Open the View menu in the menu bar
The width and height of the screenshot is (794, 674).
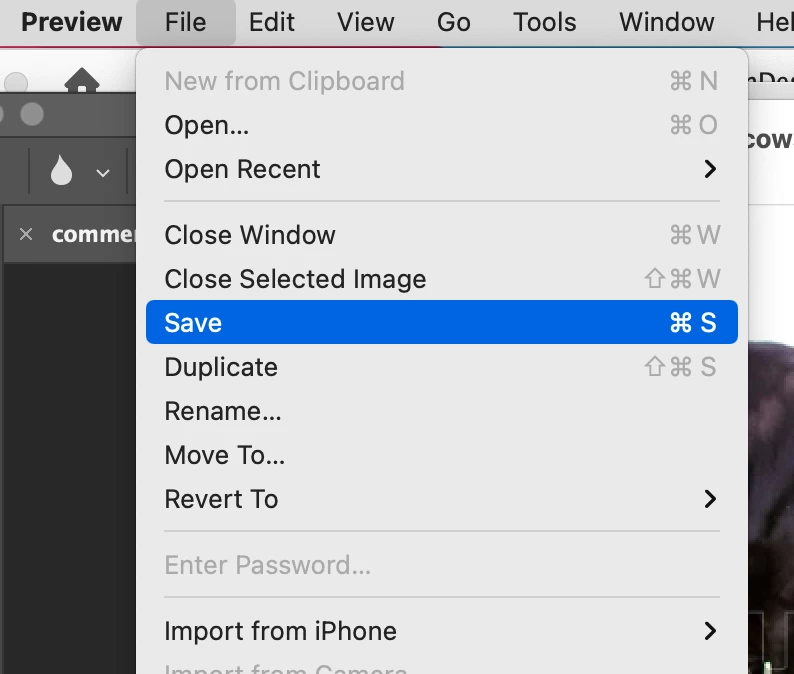pos(365,22)
